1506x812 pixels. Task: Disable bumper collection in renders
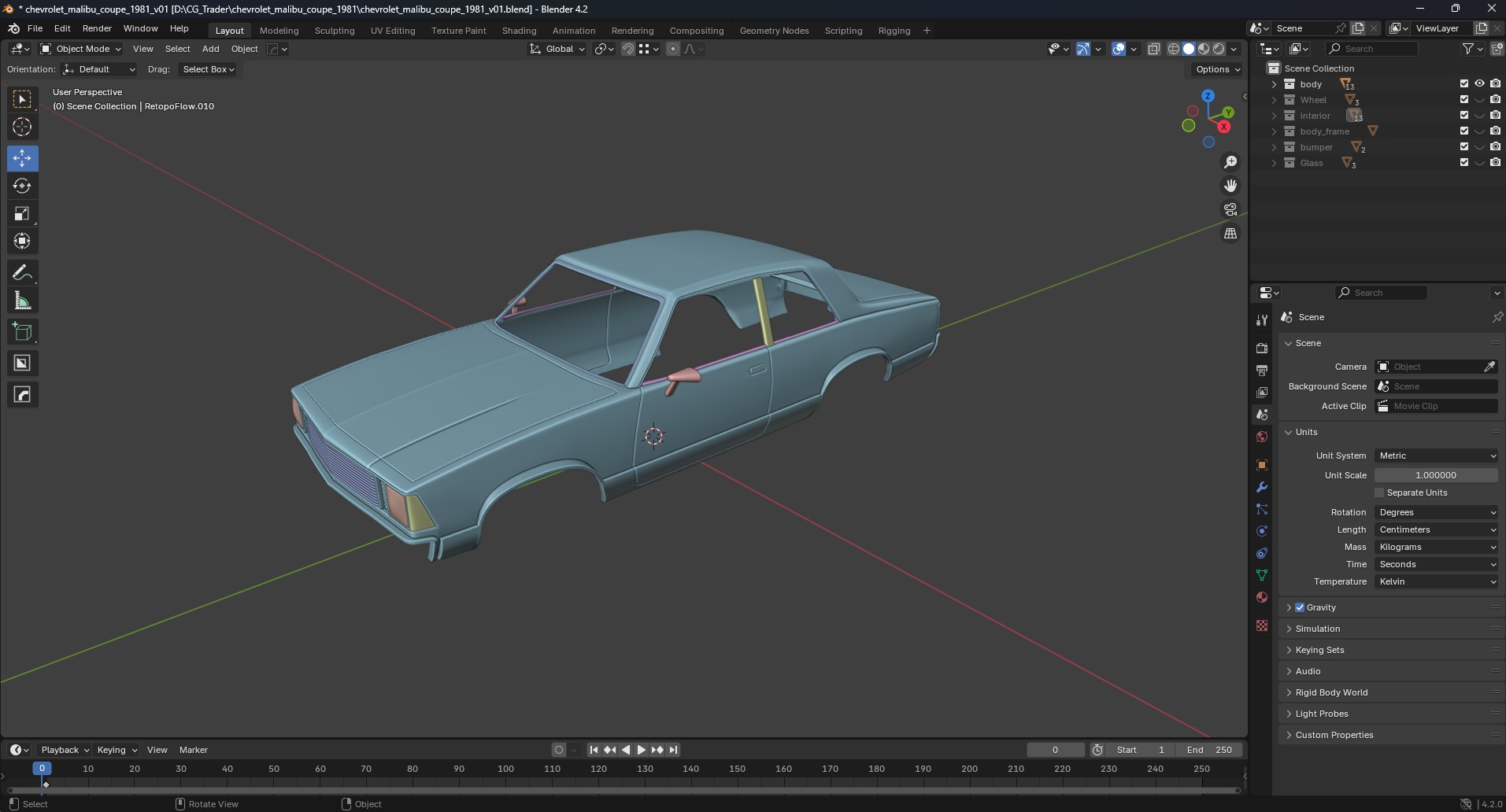pyautogui.click(x=1495, y=147)
